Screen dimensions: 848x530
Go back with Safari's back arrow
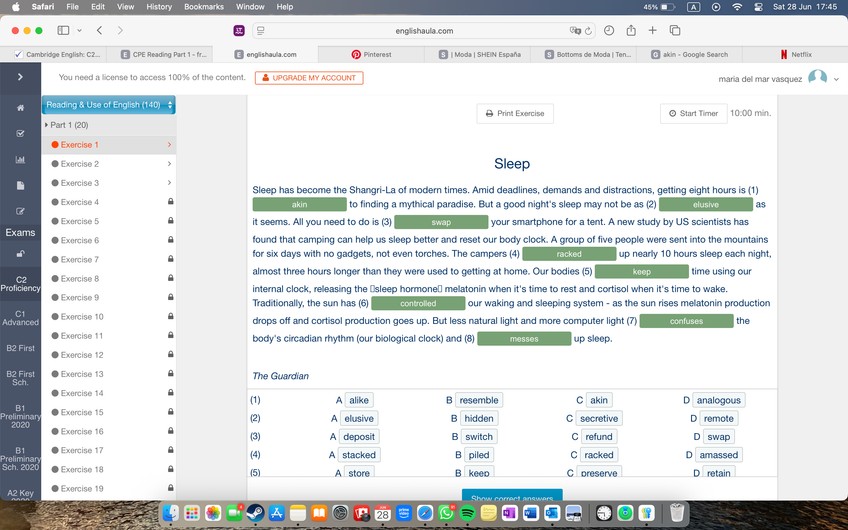tap(100, 30)
